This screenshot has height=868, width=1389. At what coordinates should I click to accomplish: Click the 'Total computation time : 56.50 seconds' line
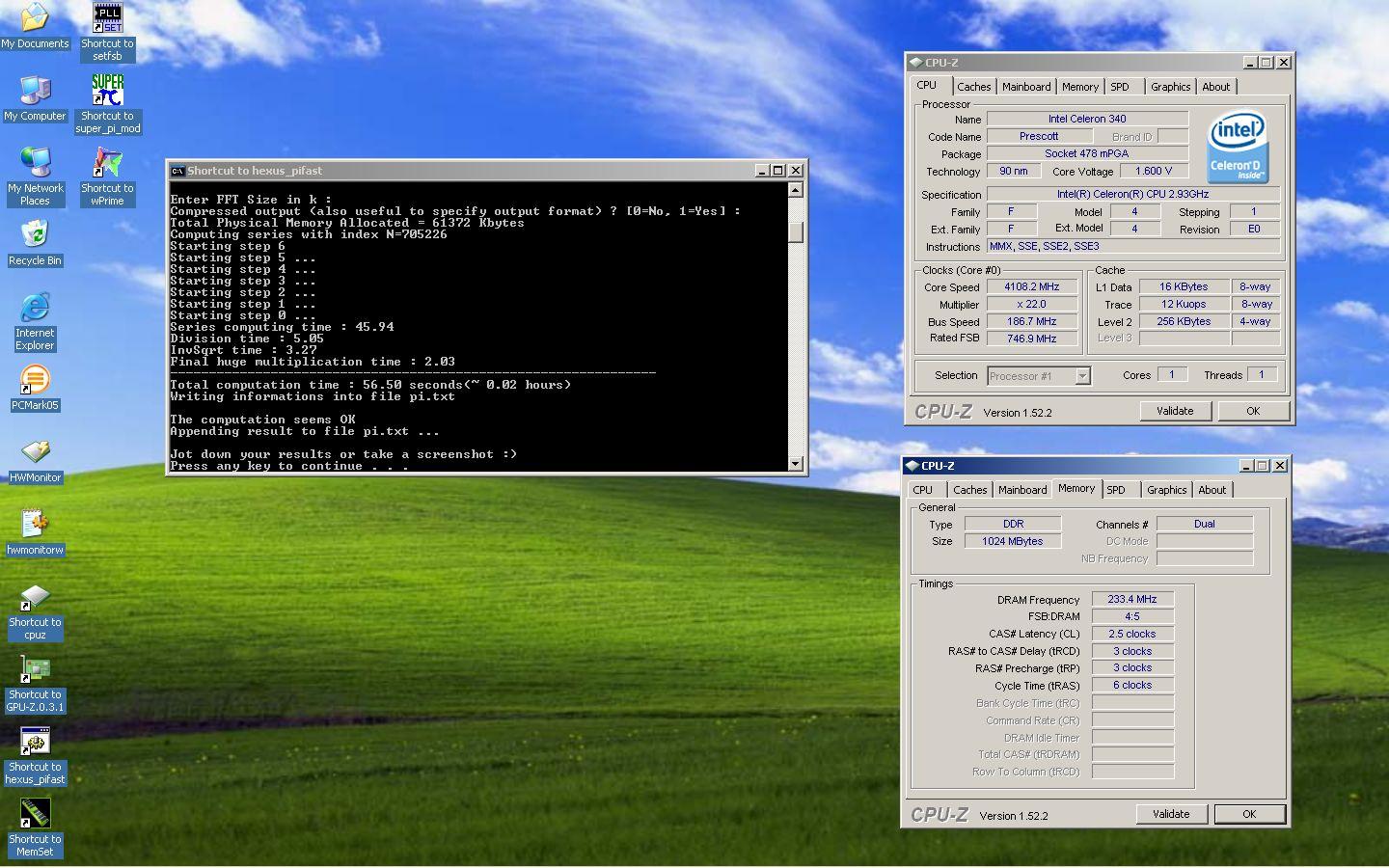point(371,385)
